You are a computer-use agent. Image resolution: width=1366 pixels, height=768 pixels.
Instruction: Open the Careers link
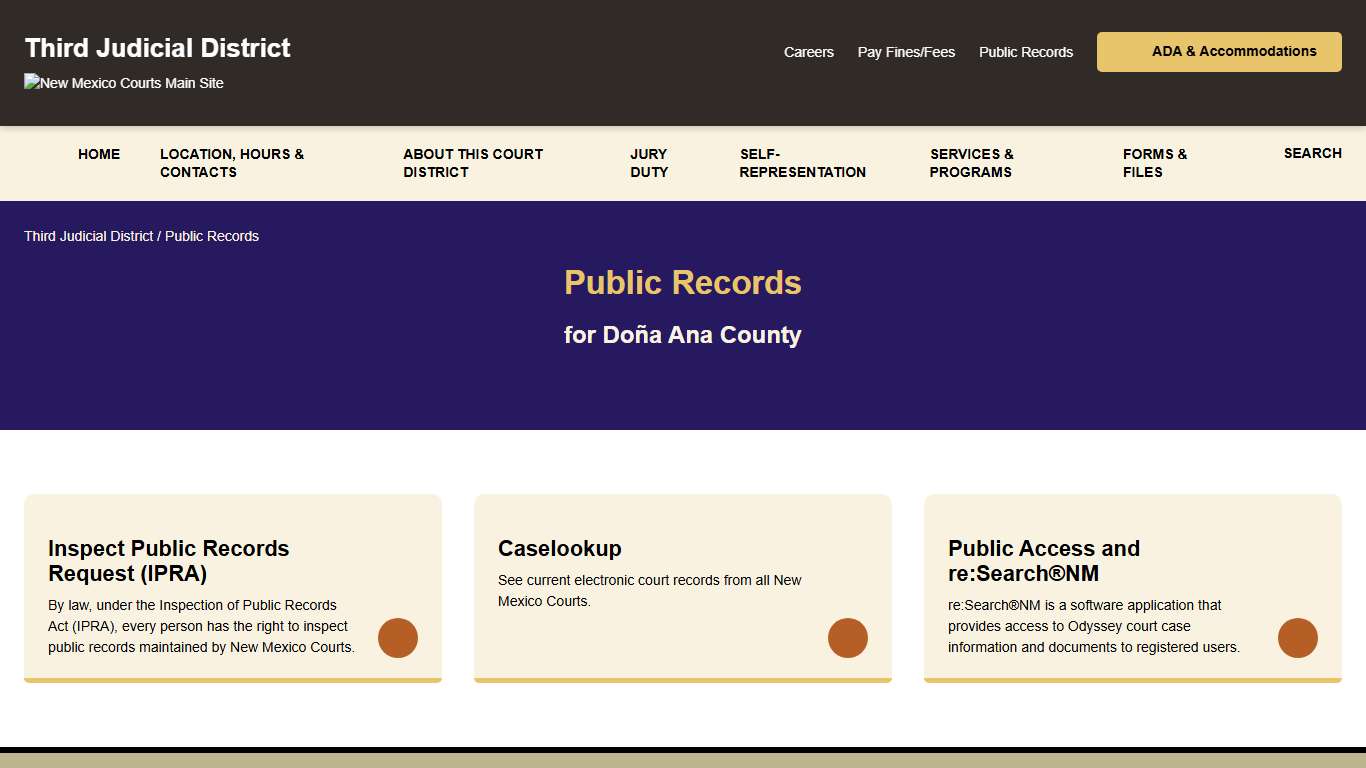[809, 52]
